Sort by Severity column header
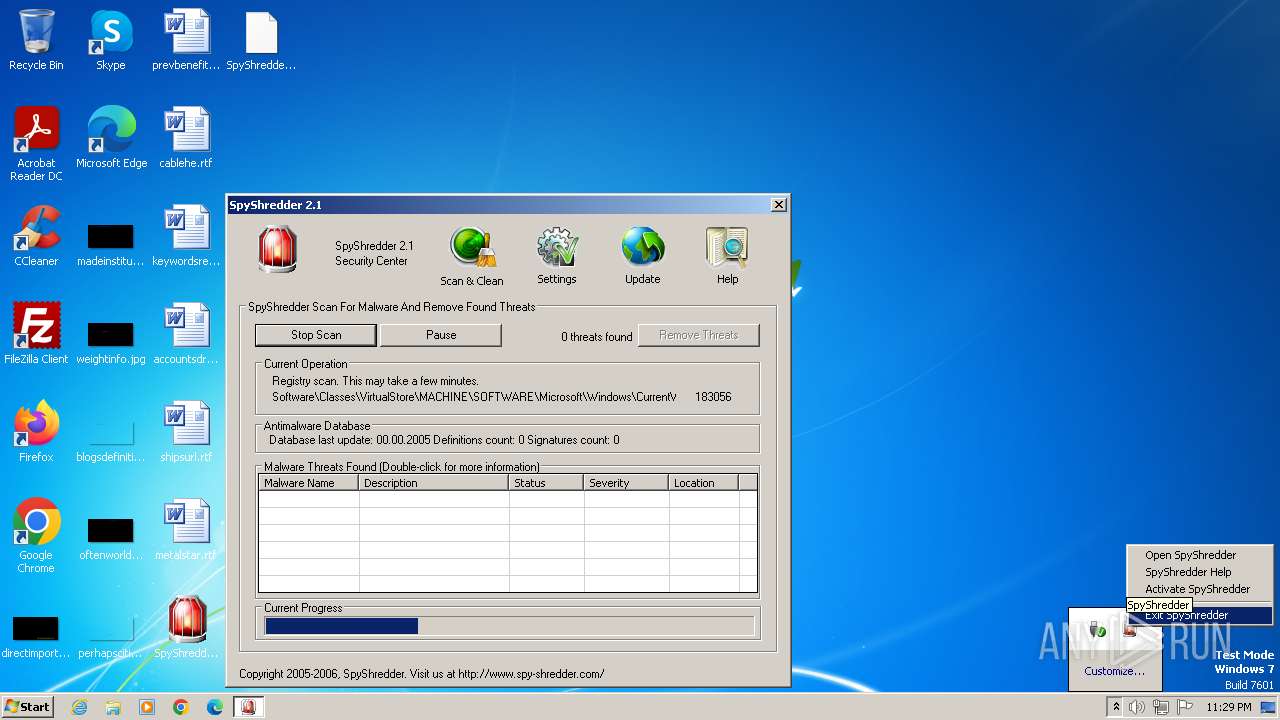The width and height of the screenshot is (1280, 720). click(x=626, y=483)
